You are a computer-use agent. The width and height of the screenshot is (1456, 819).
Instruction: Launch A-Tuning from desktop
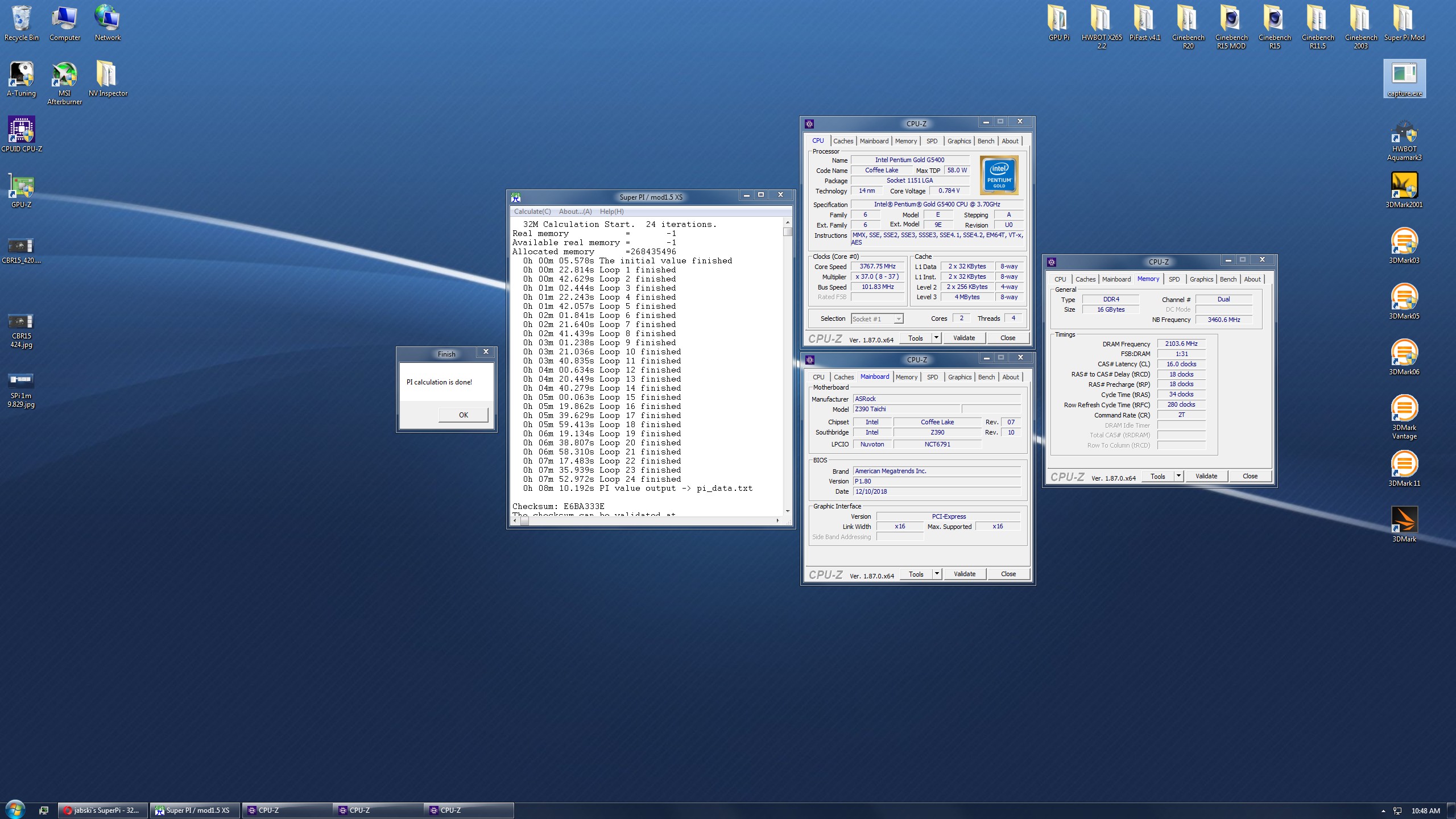point(22,78)
